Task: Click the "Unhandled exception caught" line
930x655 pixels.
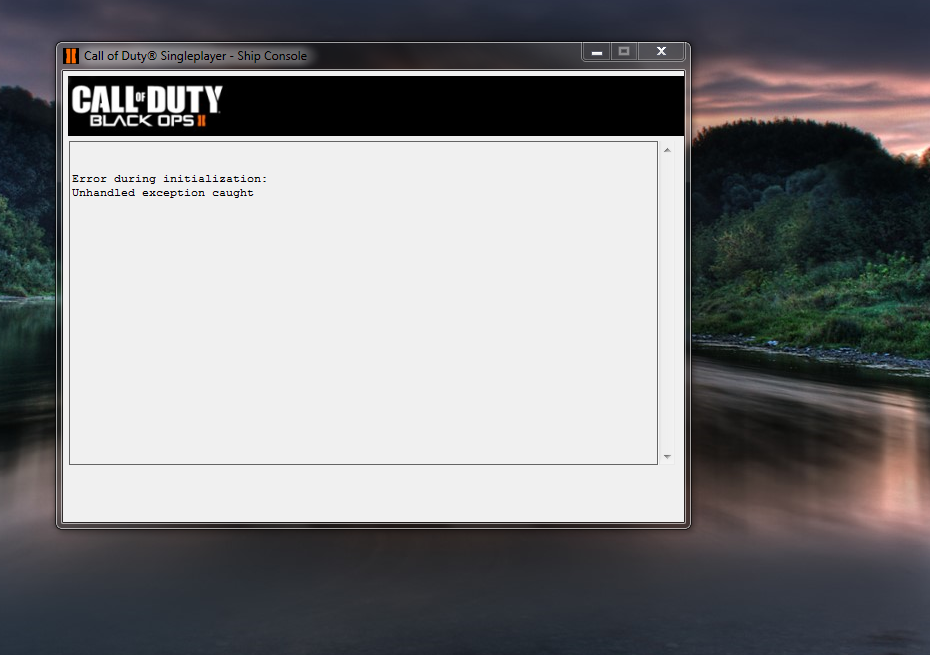Action: coord(163,193)
